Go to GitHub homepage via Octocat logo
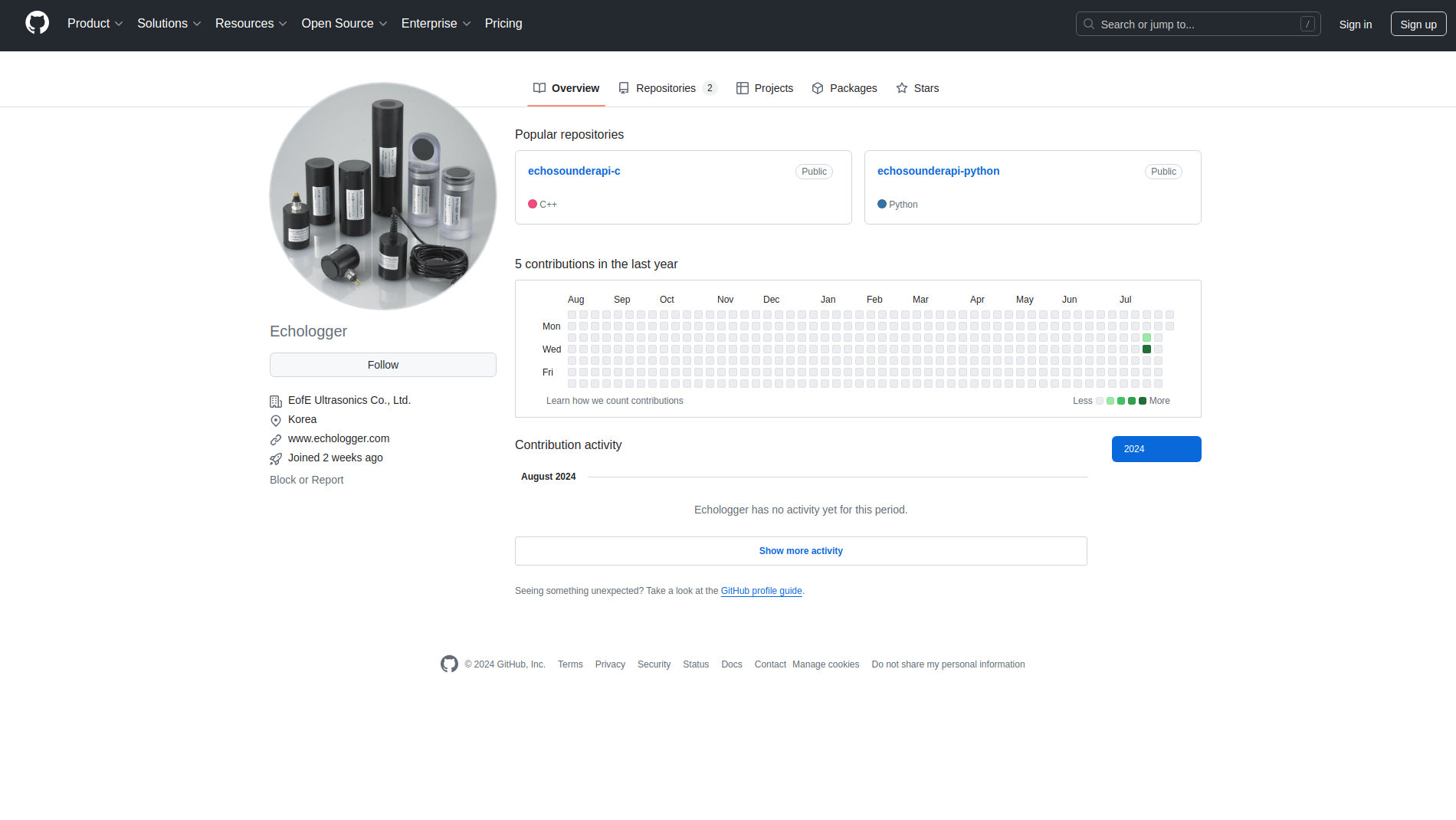Viewport: 1456px width, 820px height. click(x=37, y=23)
